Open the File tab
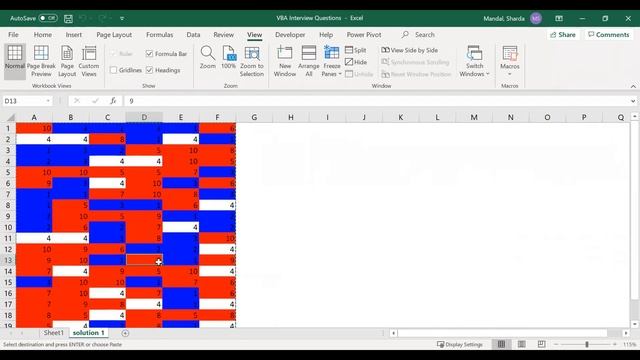This screenshot has width=640, height=360. click(x=13, y=35)
